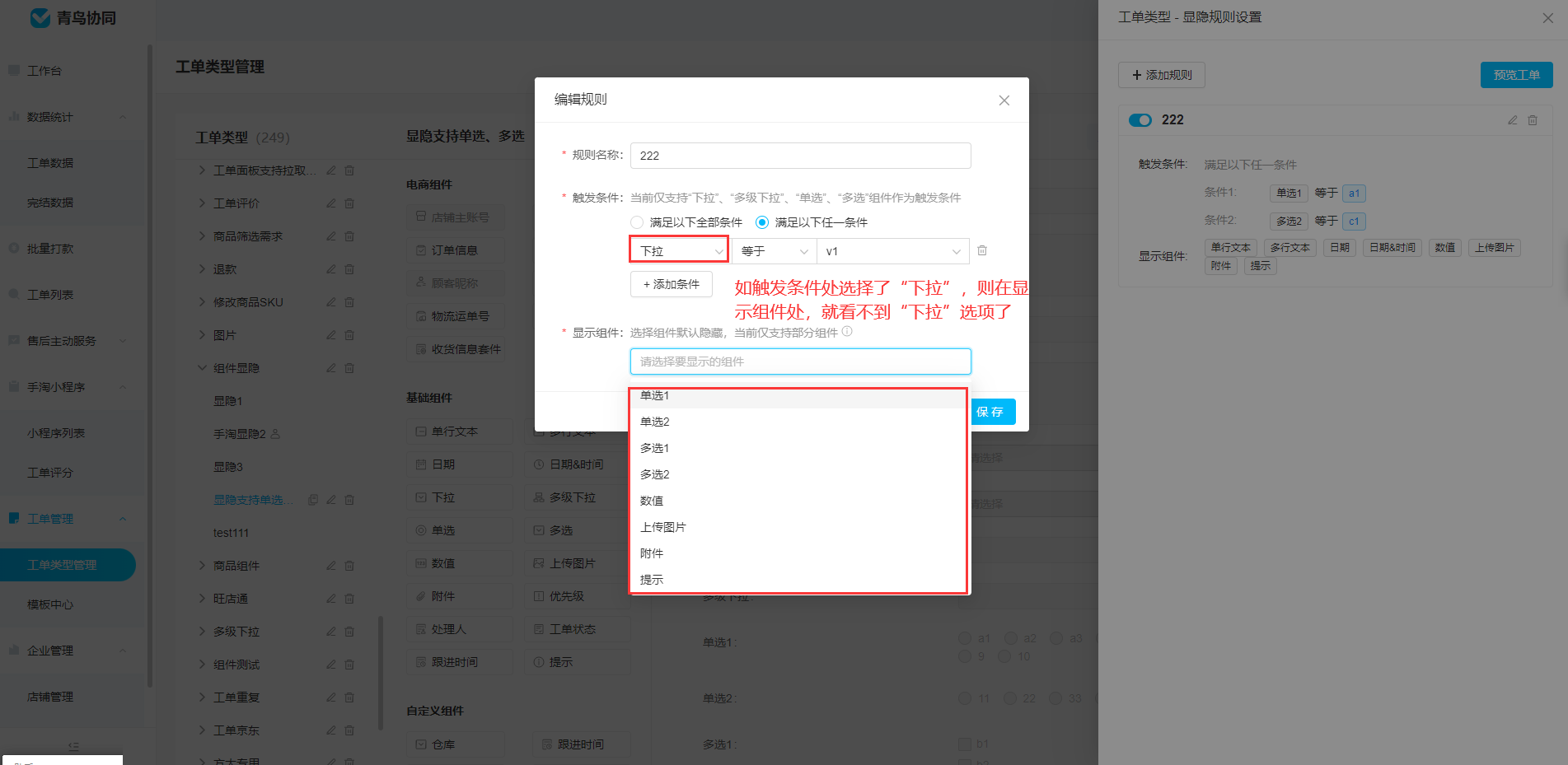Collapse the 数据统计 sidebar group
1568x765 pixels.
(123, 117)
